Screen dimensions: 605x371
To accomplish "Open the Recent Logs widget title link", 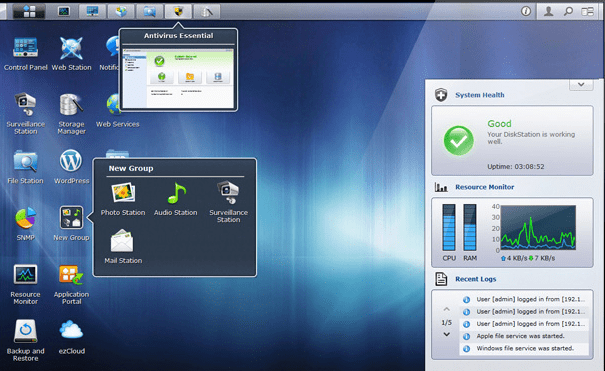I will pyautogui.click(x=476, y=279).
